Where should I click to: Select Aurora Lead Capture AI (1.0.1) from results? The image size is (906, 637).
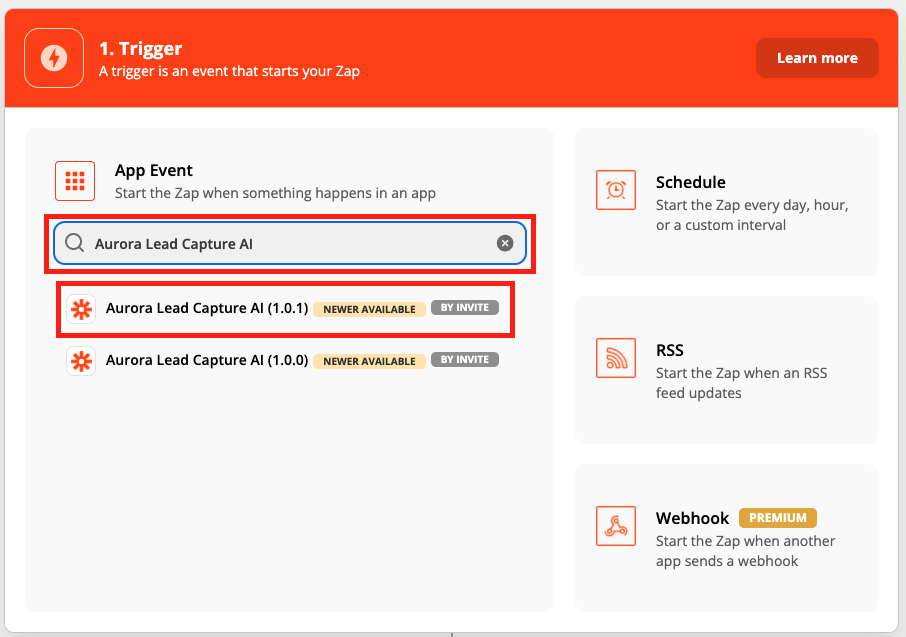click(207, 308)
